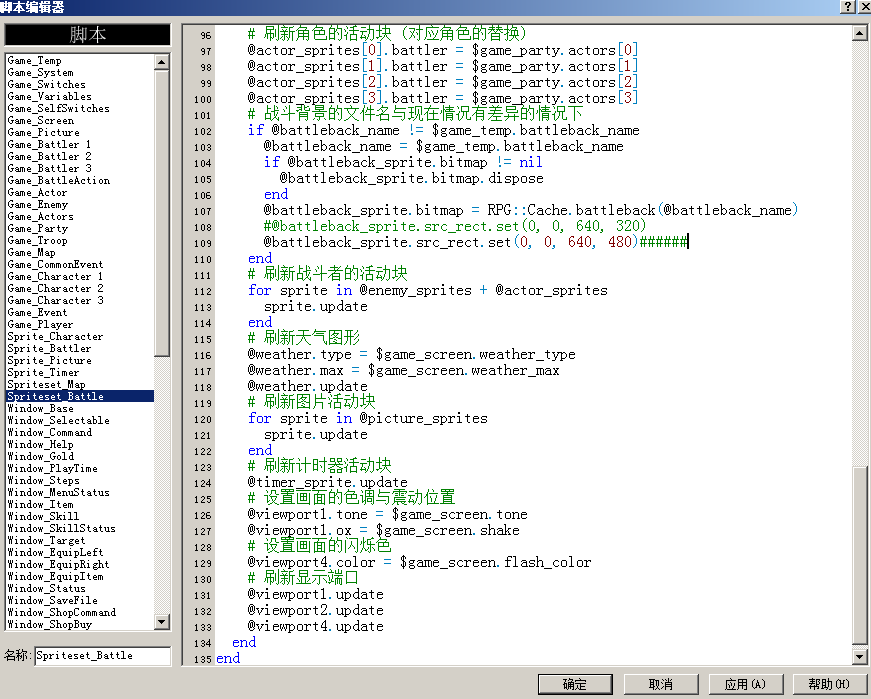Image resolution: width=871 pixels, height=699 pixels.
Task: Select the Game_Party script
Action: 38,228
